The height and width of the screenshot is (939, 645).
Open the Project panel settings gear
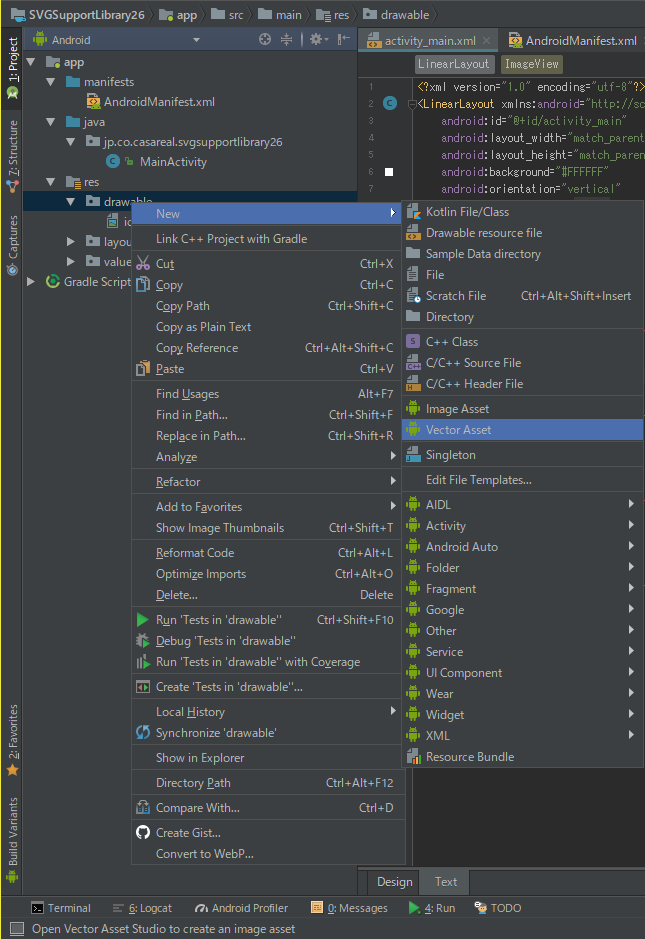316,38
